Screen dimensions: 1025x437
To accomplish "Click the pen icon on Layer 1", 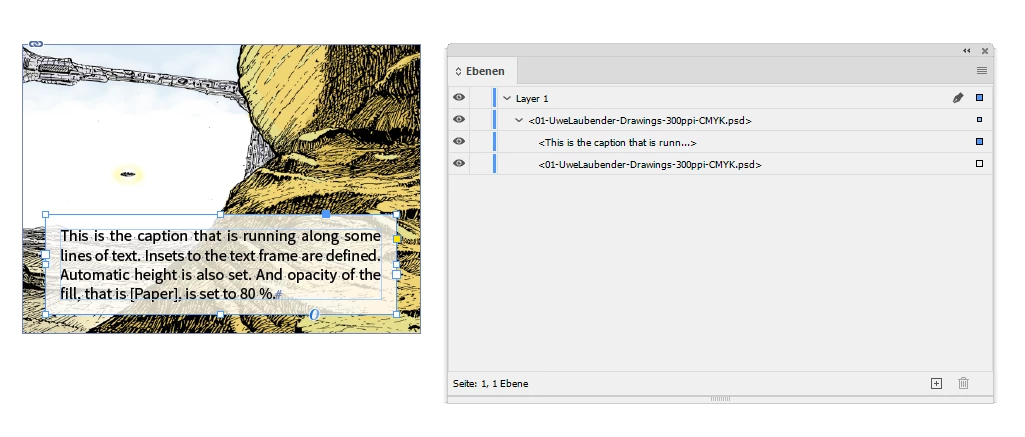I will point(958,98).
